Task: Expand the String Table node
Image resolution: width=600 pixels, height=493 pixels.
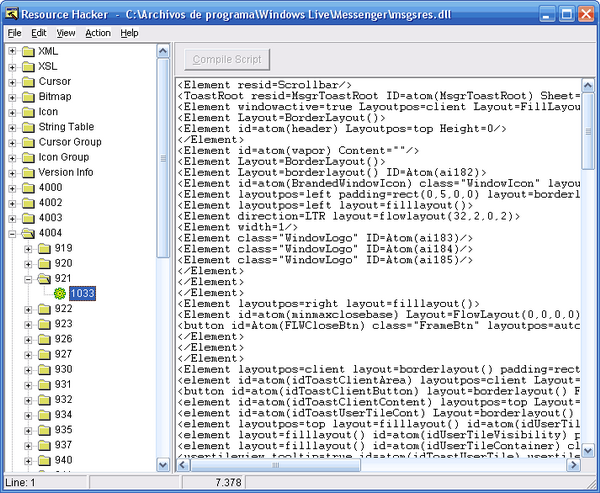Action: tap(12, 127)
